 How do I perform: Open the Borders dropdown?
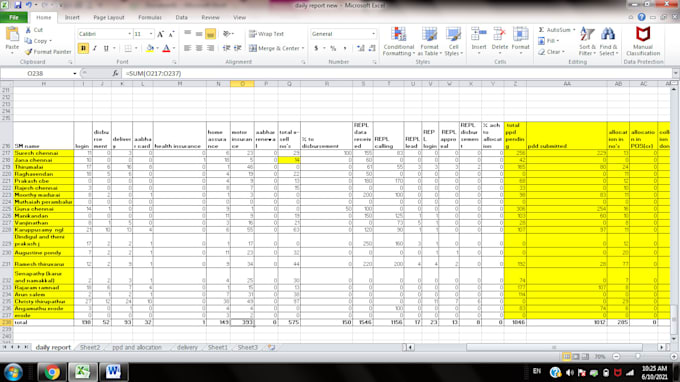(136, 48)
